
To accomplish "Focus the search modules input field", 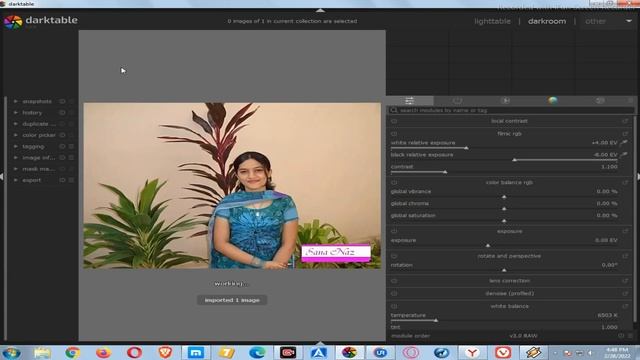I will (511, 110).
